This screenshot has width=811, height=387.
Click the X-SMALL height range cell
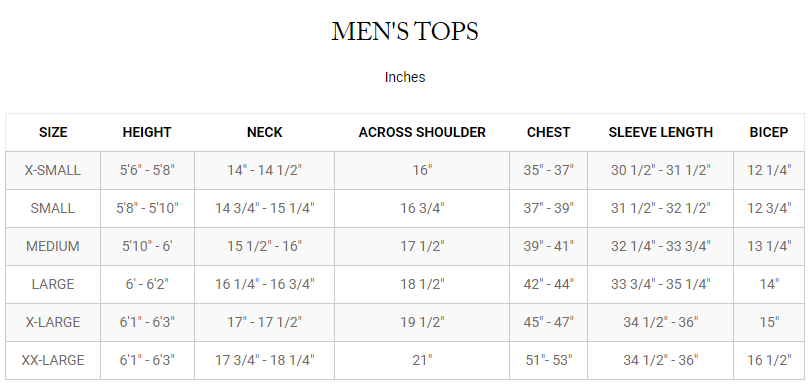pyautogui.click(x=147, y=171)
